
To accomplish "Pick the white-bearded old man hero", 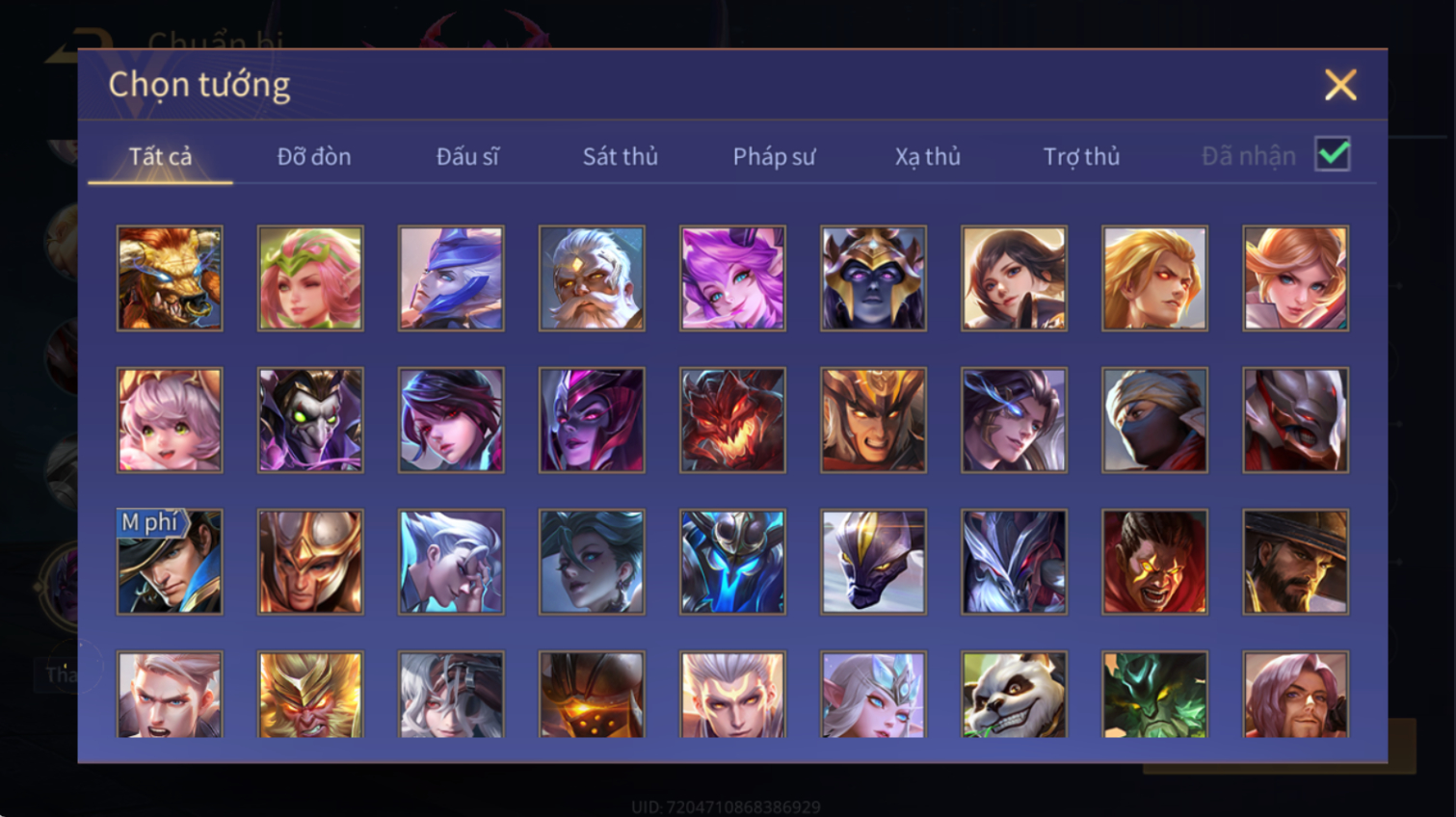I will [592, 278].
